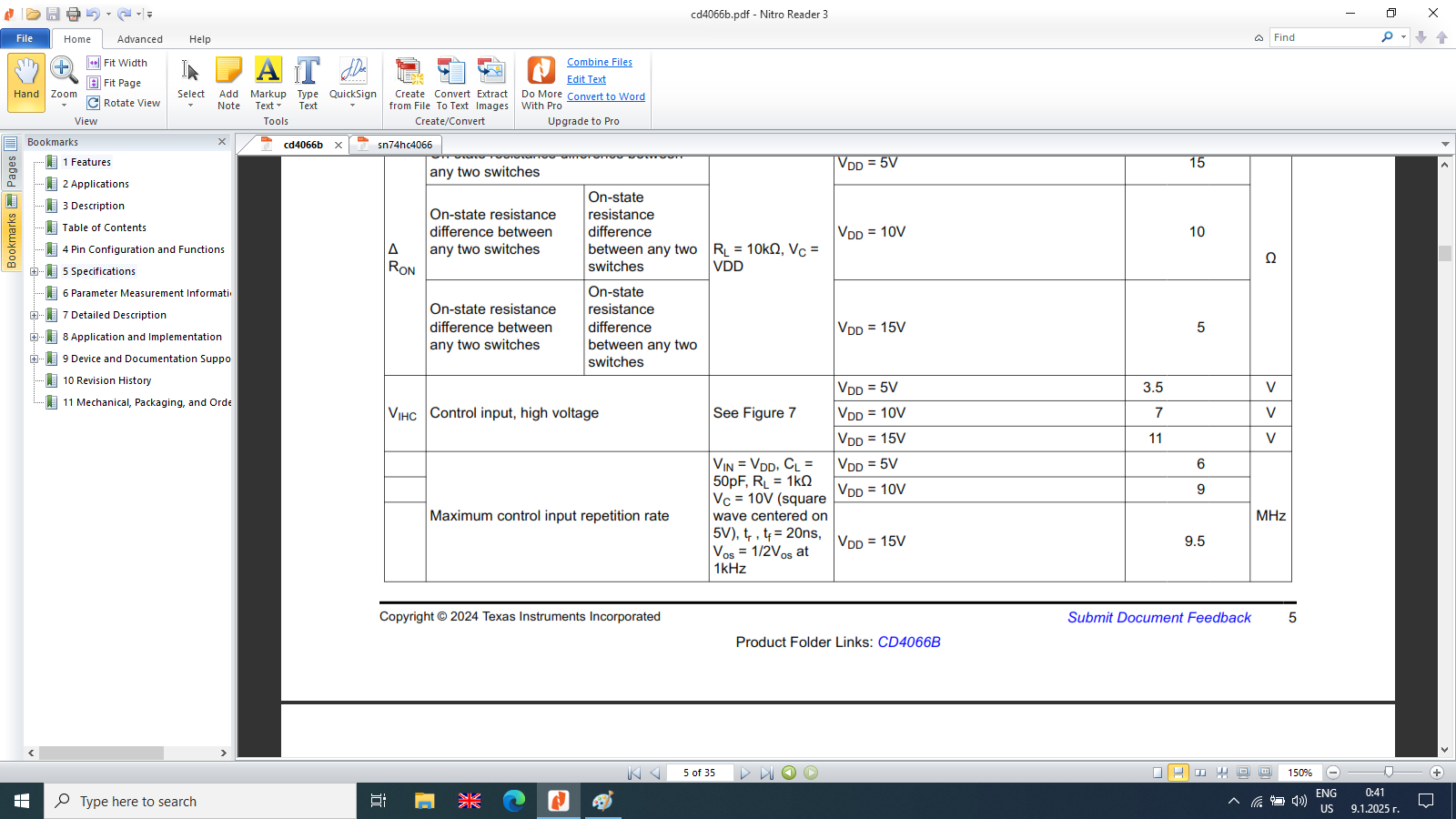Open the CD4066B product folder link
1456x819 pixels.
pos(909,642)
